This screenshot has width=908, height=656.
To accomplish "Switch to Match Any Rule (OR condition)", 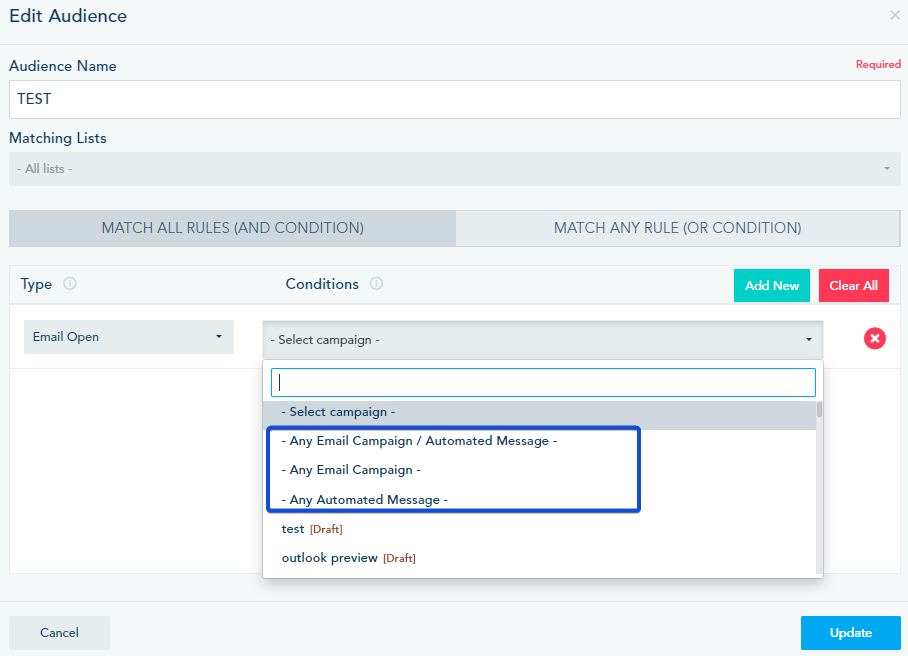I will tap(677, 228).
